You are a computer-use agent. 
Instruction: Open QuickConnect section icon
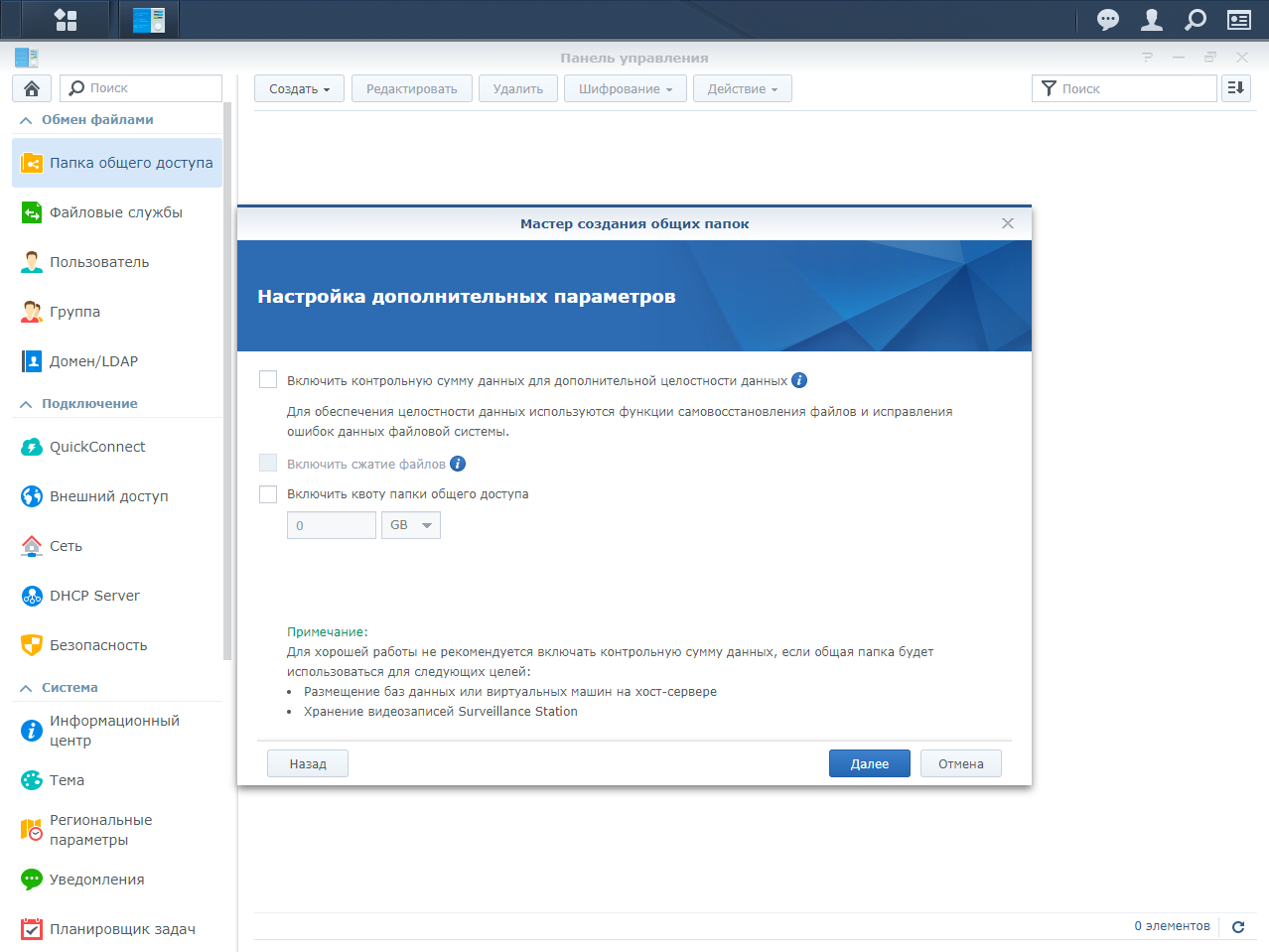coord(32,447)
